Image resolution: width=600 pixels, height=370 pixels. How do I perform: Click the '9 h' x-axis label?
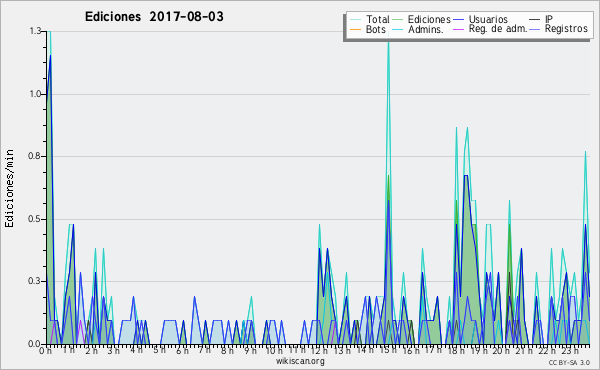(251, 350)
